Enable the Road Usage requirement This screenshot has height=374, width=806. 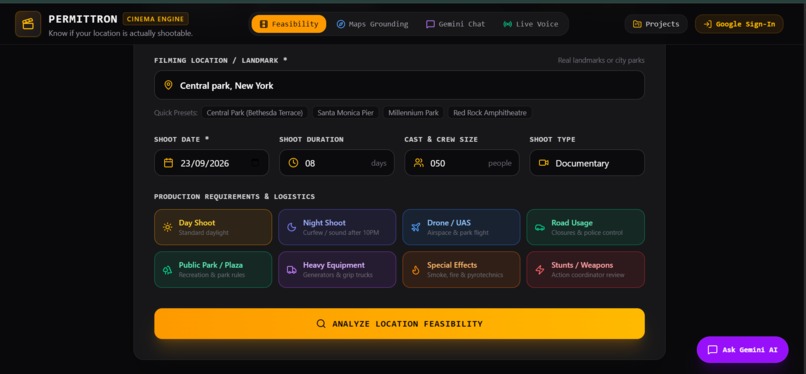click(x=585, y=227)
